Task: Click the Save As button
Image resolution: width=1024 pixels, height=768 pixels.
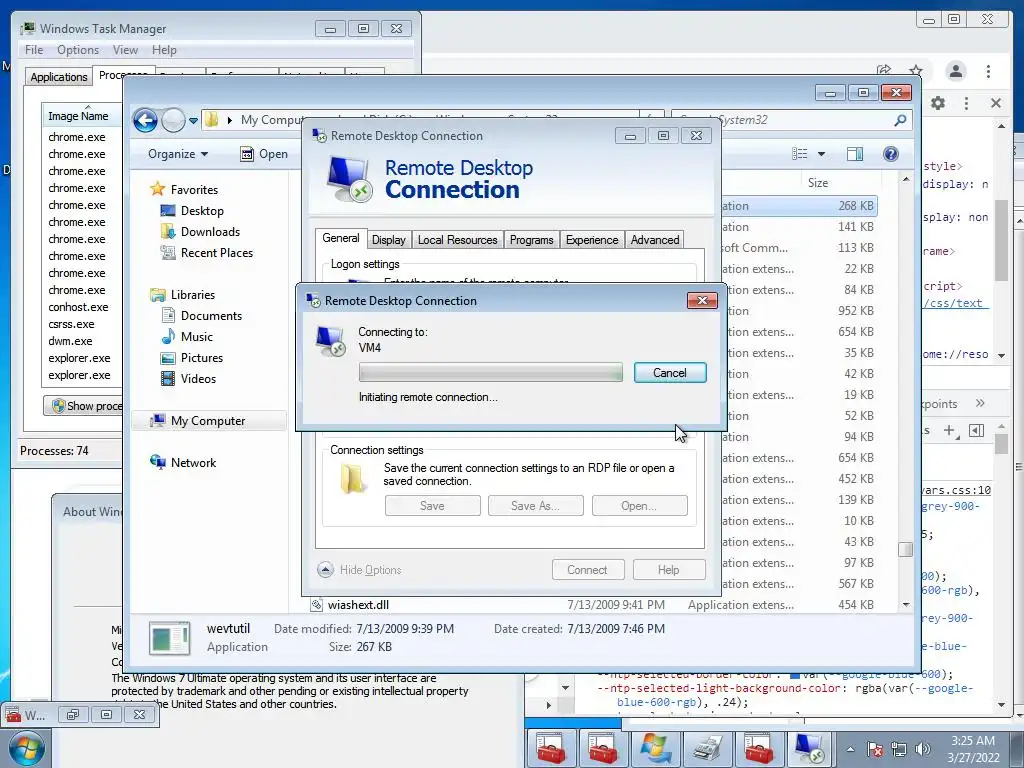Action: [536, 505]
